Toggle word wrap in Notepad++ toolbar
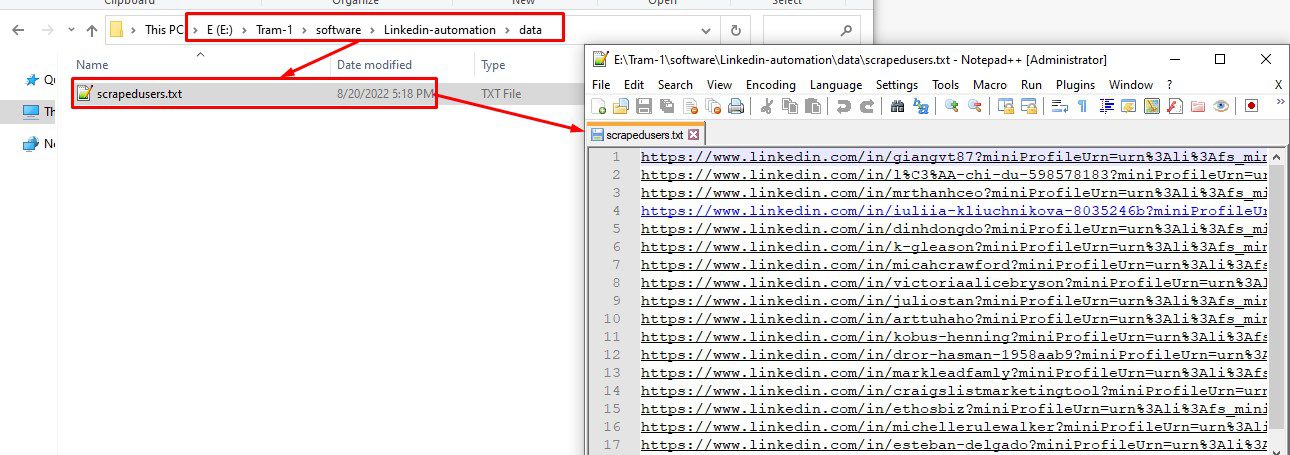Screen dimensions: 1290x455 [x=1059, y=106]
